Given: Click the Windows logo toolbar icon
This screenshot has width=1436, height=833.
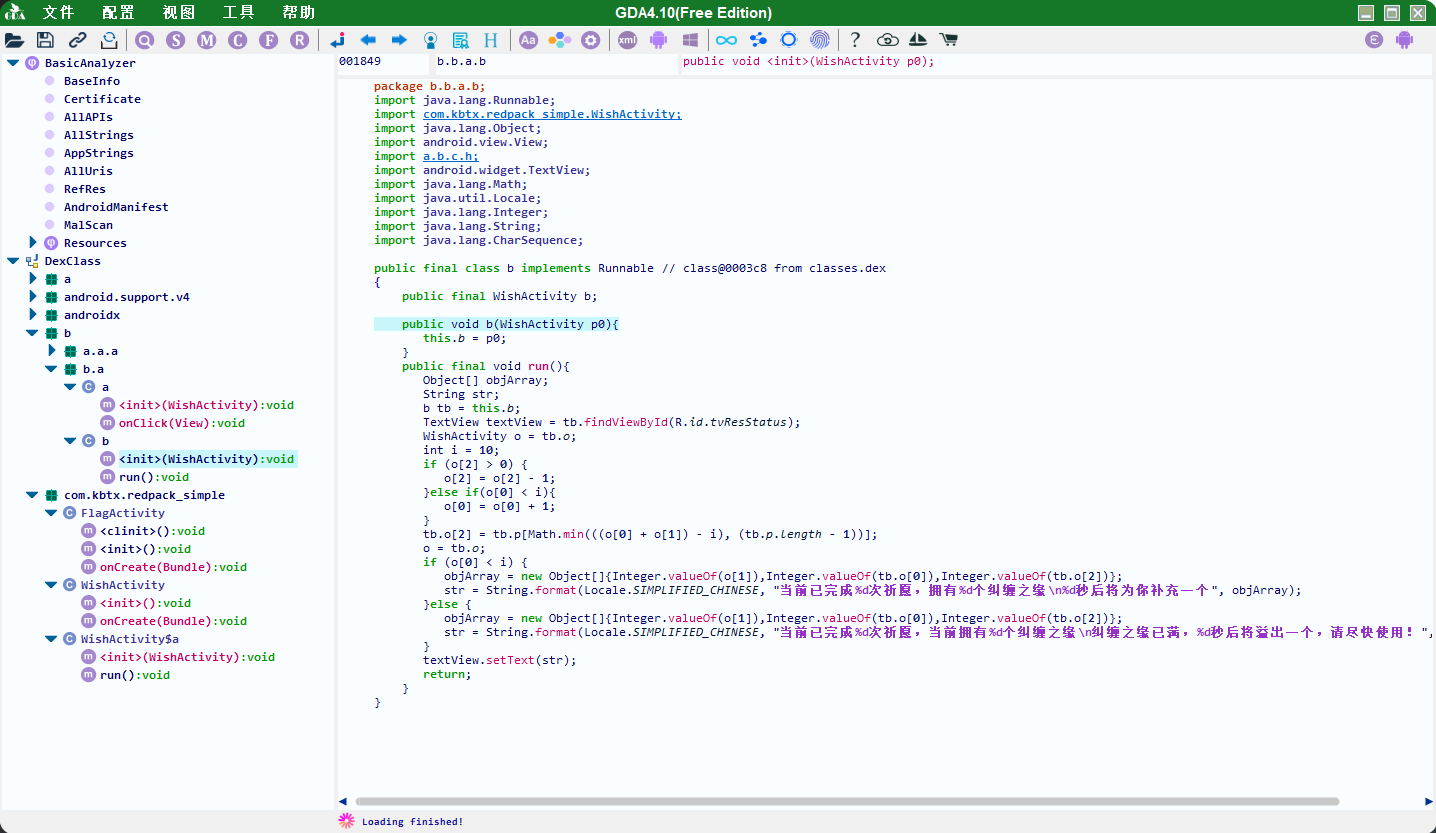Looking at the screenshot, I should tap(690, 40).
